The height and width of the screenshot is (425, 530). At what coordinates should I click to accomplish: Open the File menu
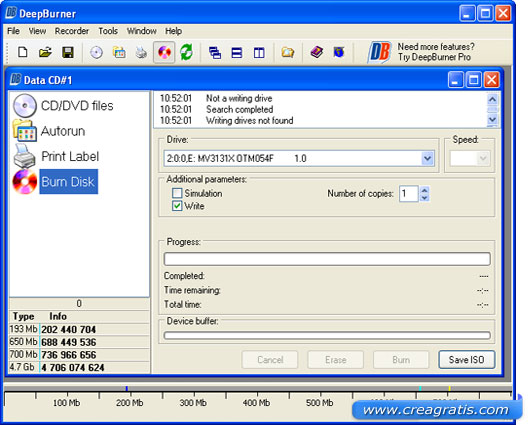[13, 31]
